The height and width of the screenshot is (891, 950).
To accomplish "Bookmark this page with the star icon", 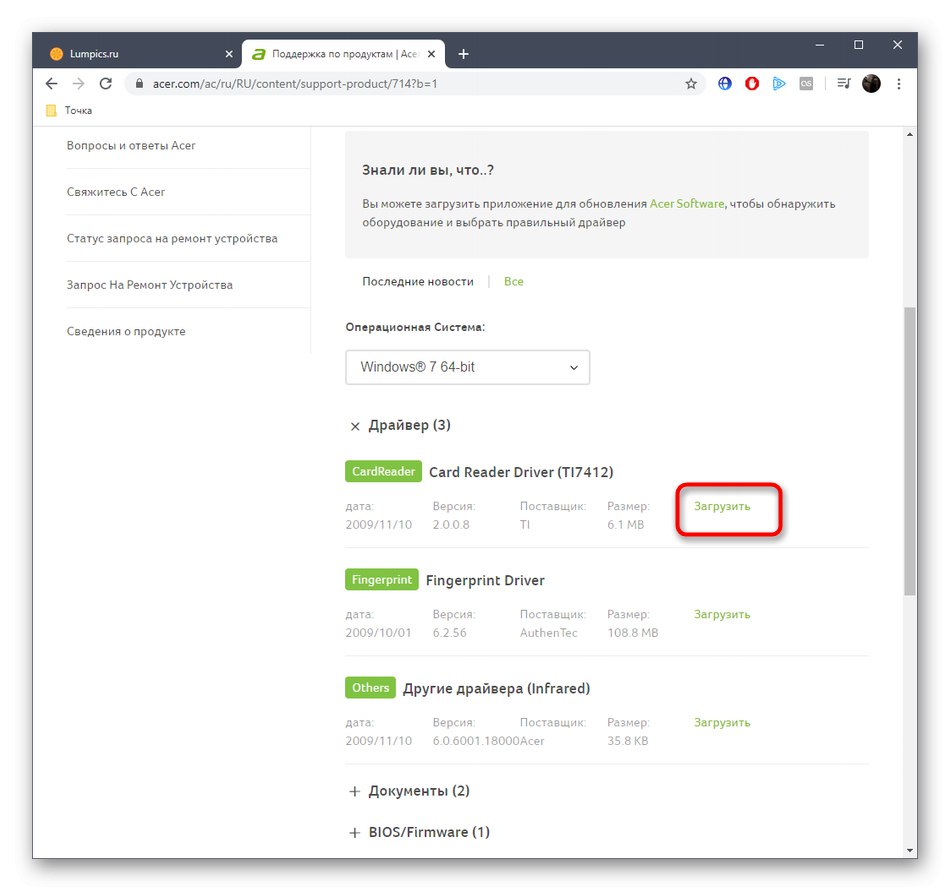I will pyautogui.click(x=691, y=84).
